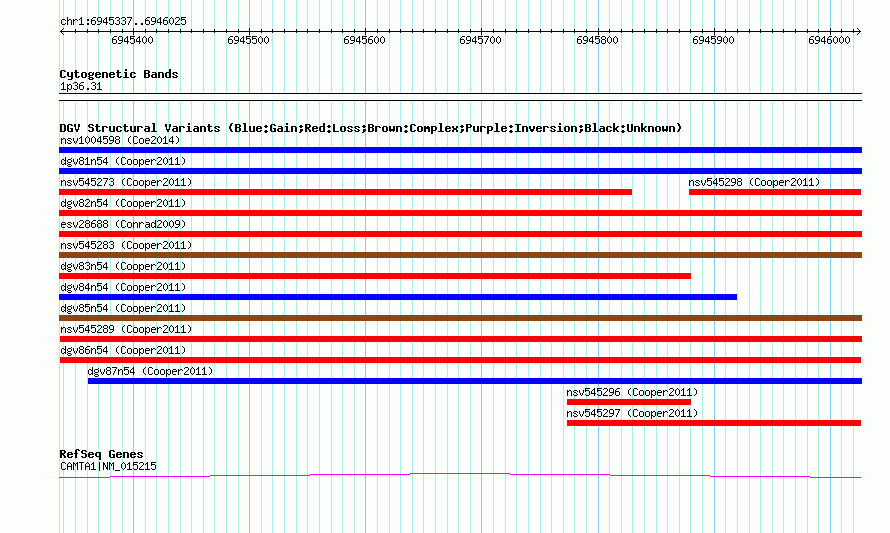Select the nsv545283 brown complex variant bar
Image resolution: width=890 pixels, height=533 pixels.
(x=460, y=255)
